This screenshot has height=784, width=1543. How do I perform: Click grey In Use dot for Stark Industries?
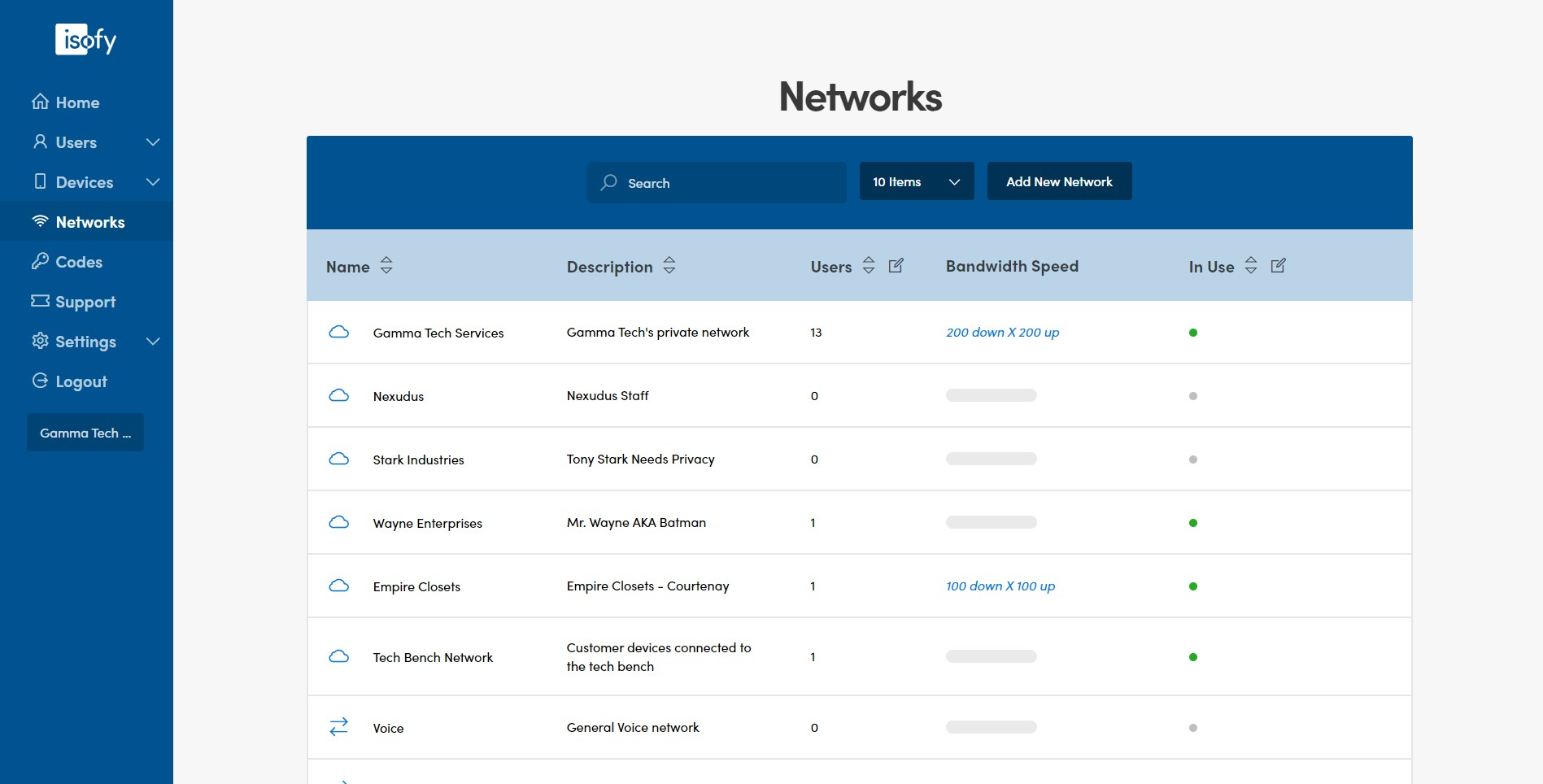click(1193, 460)
